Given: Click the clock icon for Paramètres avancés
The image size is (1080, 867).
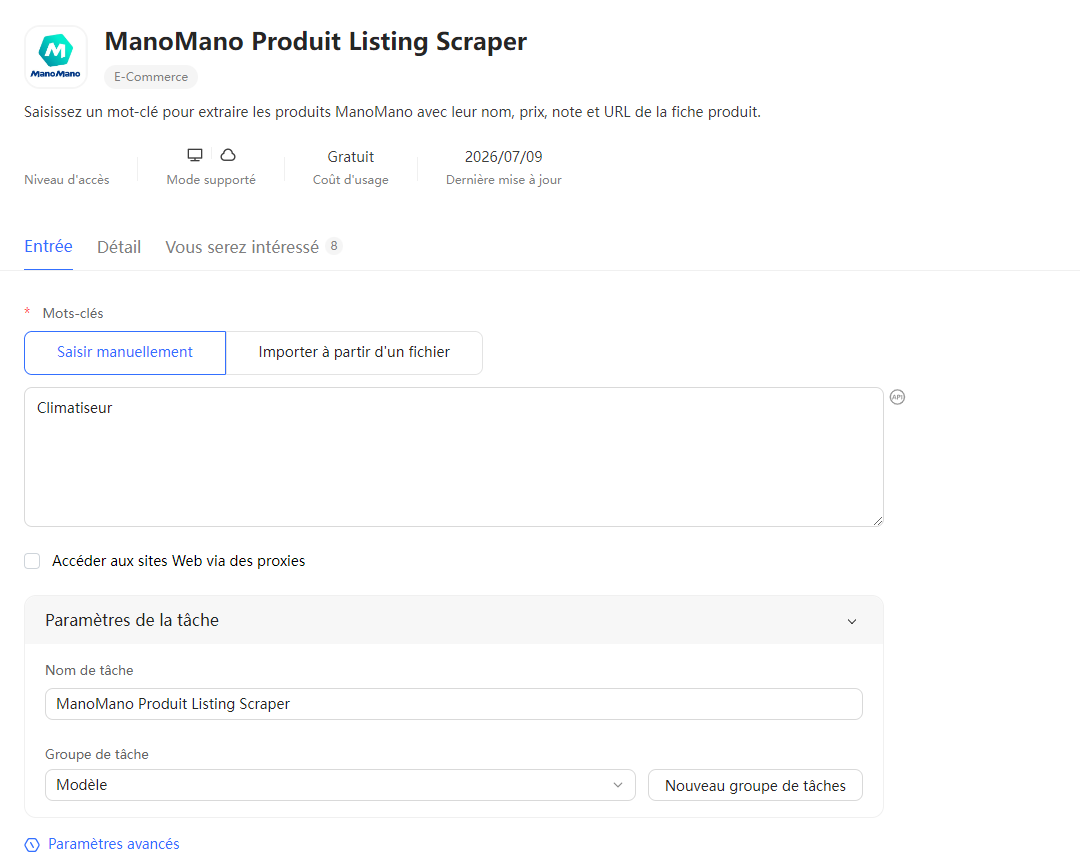Looking at the screenshot, I should click(x=32, y=845).
